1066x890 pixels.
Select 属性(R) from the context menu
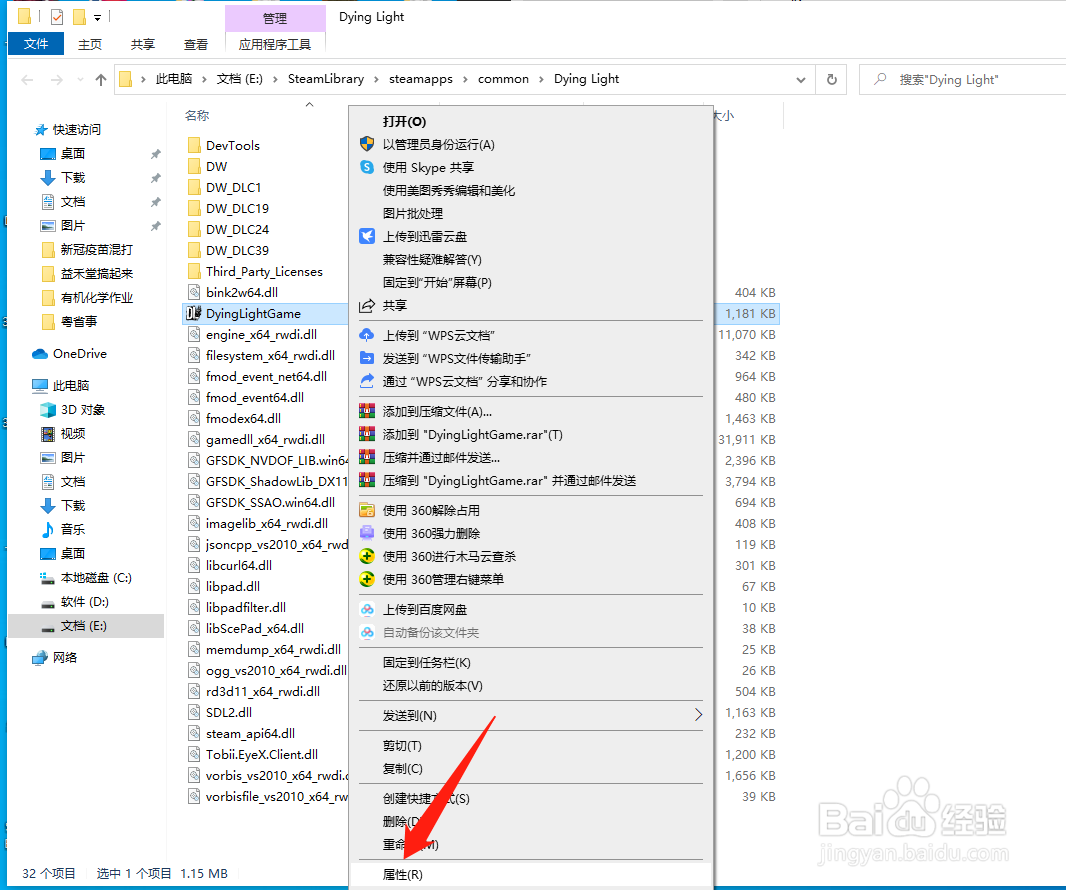click(x=532, y=874)
